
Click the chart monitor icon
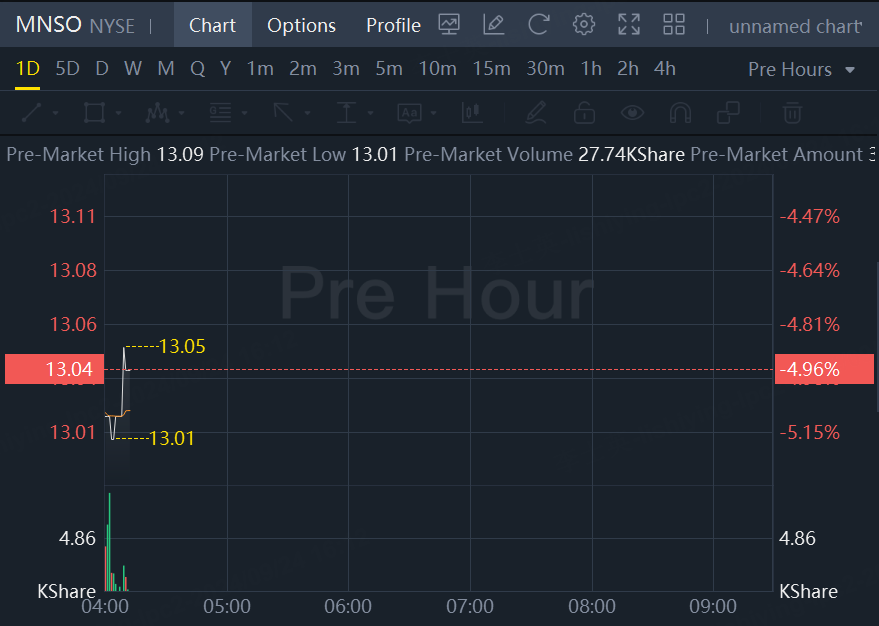click(449, 25)
